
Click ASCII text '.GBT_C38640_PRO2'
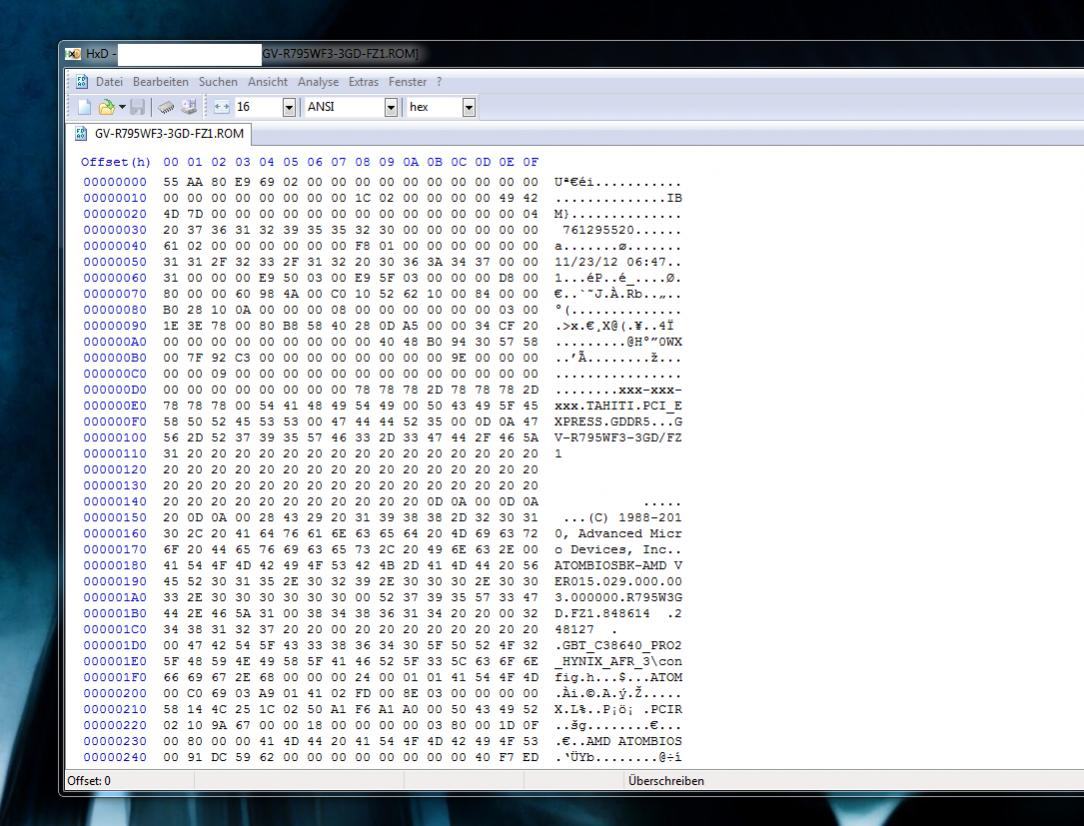pos(618,646)
